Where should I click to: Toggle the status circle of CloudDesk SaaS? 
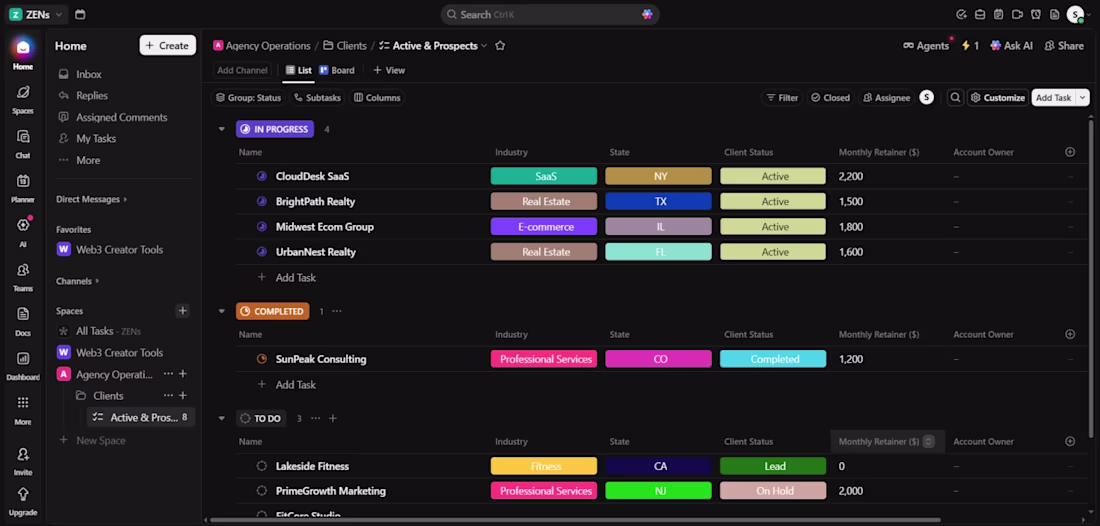(x=262, y=176)
